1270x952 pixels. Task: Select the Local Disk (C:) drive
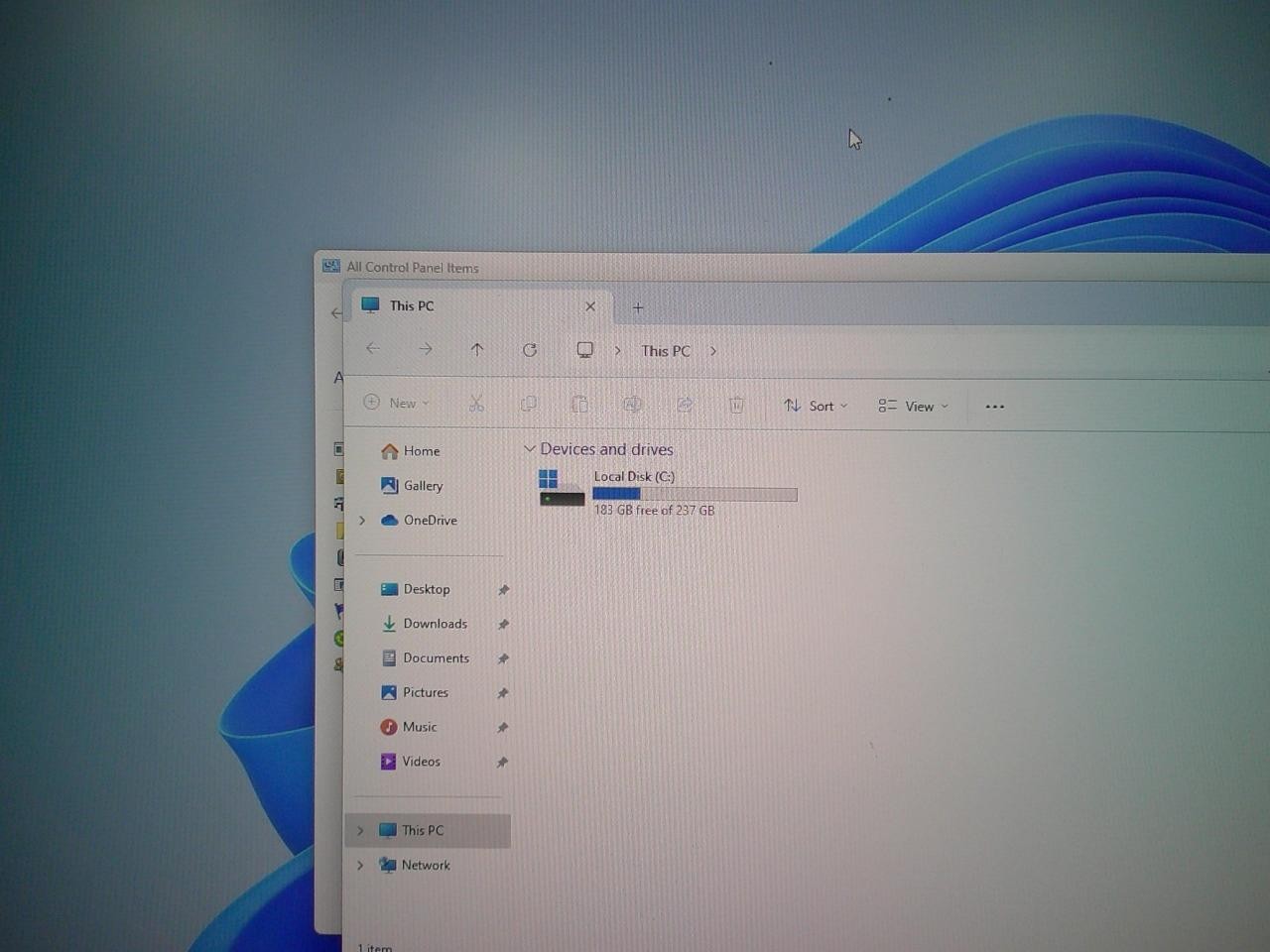tap(668, 493)
